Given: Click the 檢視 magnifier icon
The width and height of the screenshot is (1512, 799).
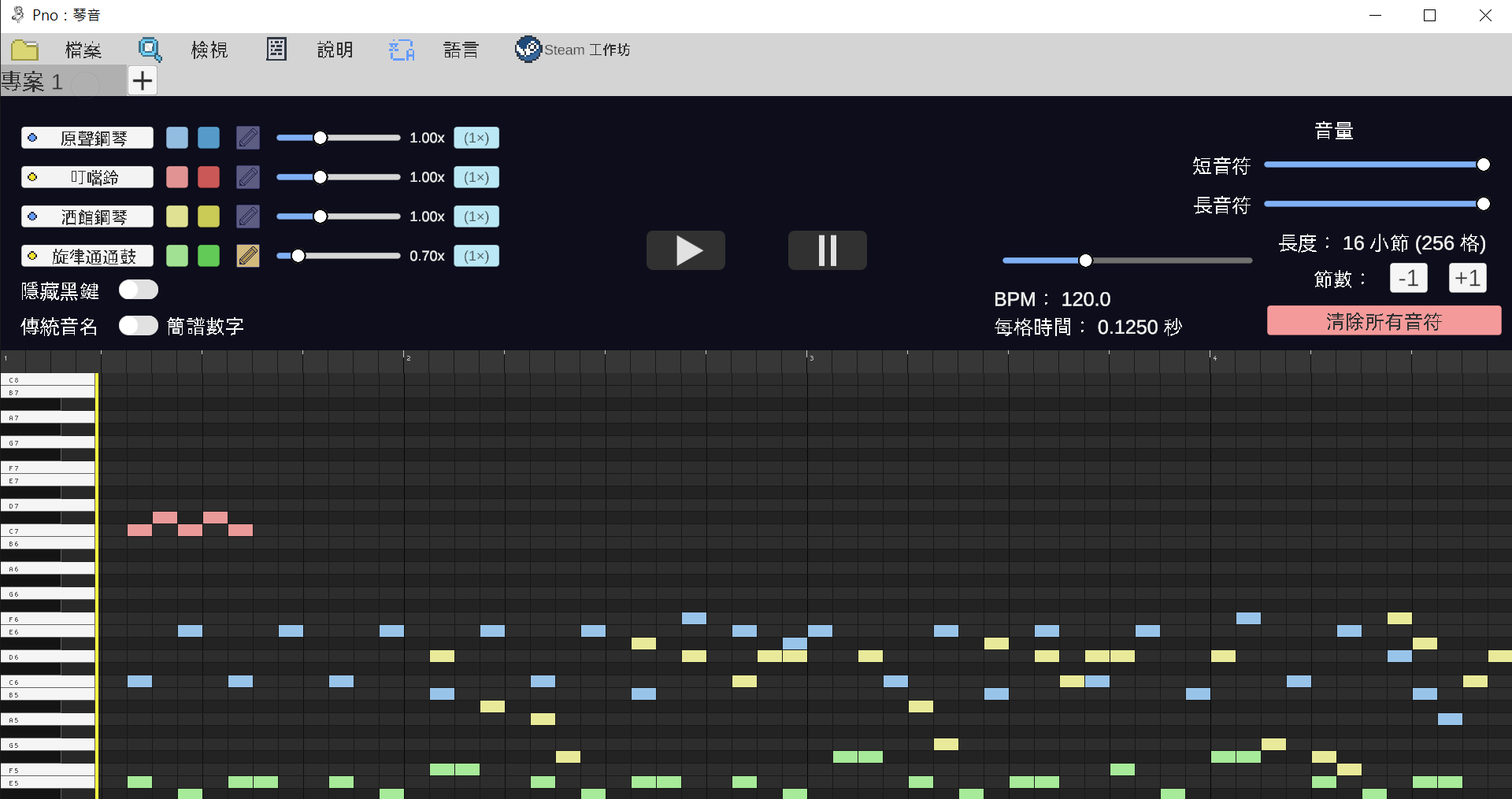Looking at the screenshot, I should [x=150, y=50].
